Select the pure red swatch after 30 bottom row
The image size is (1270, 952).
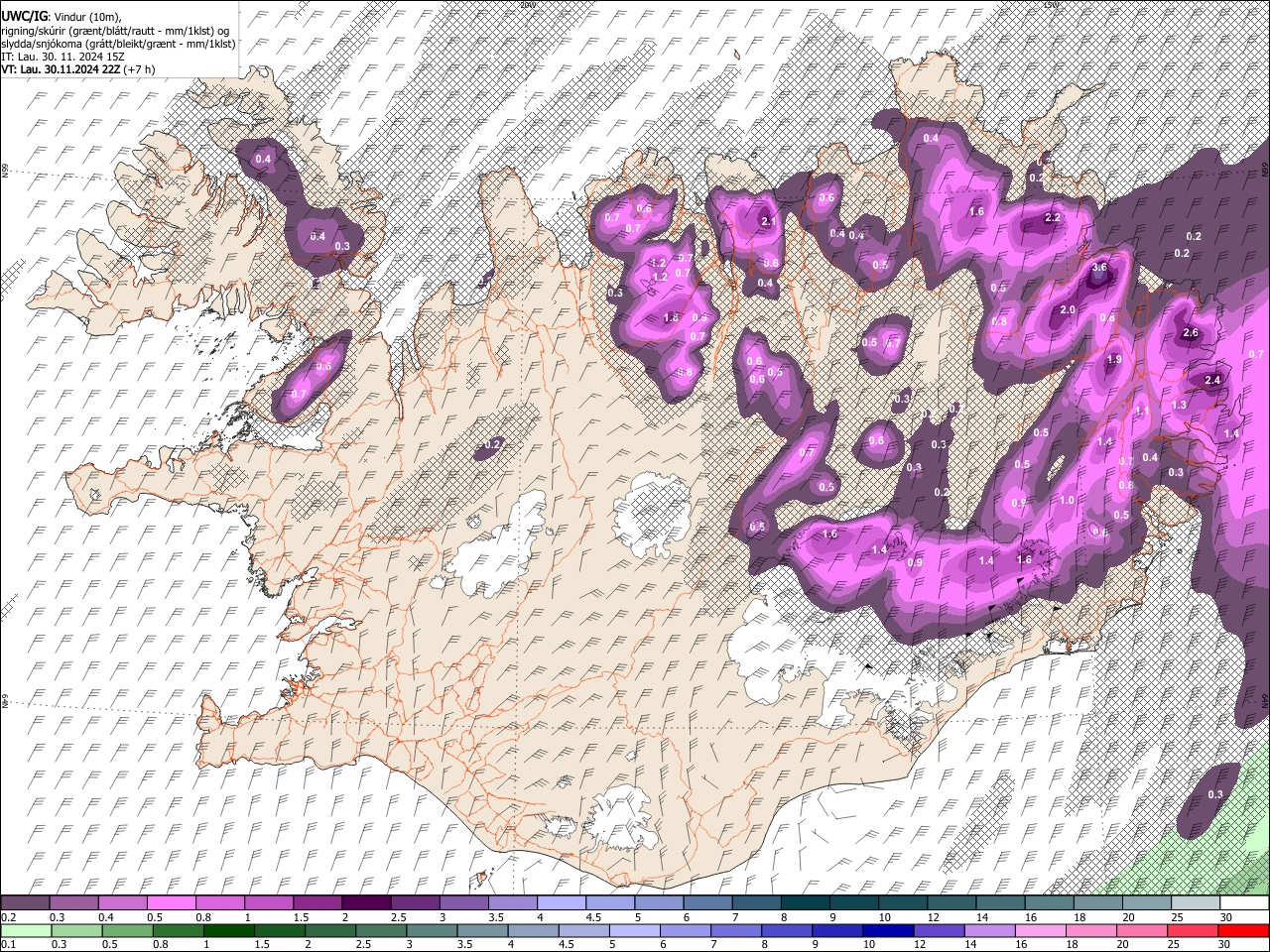click(x=1242, y=931)
